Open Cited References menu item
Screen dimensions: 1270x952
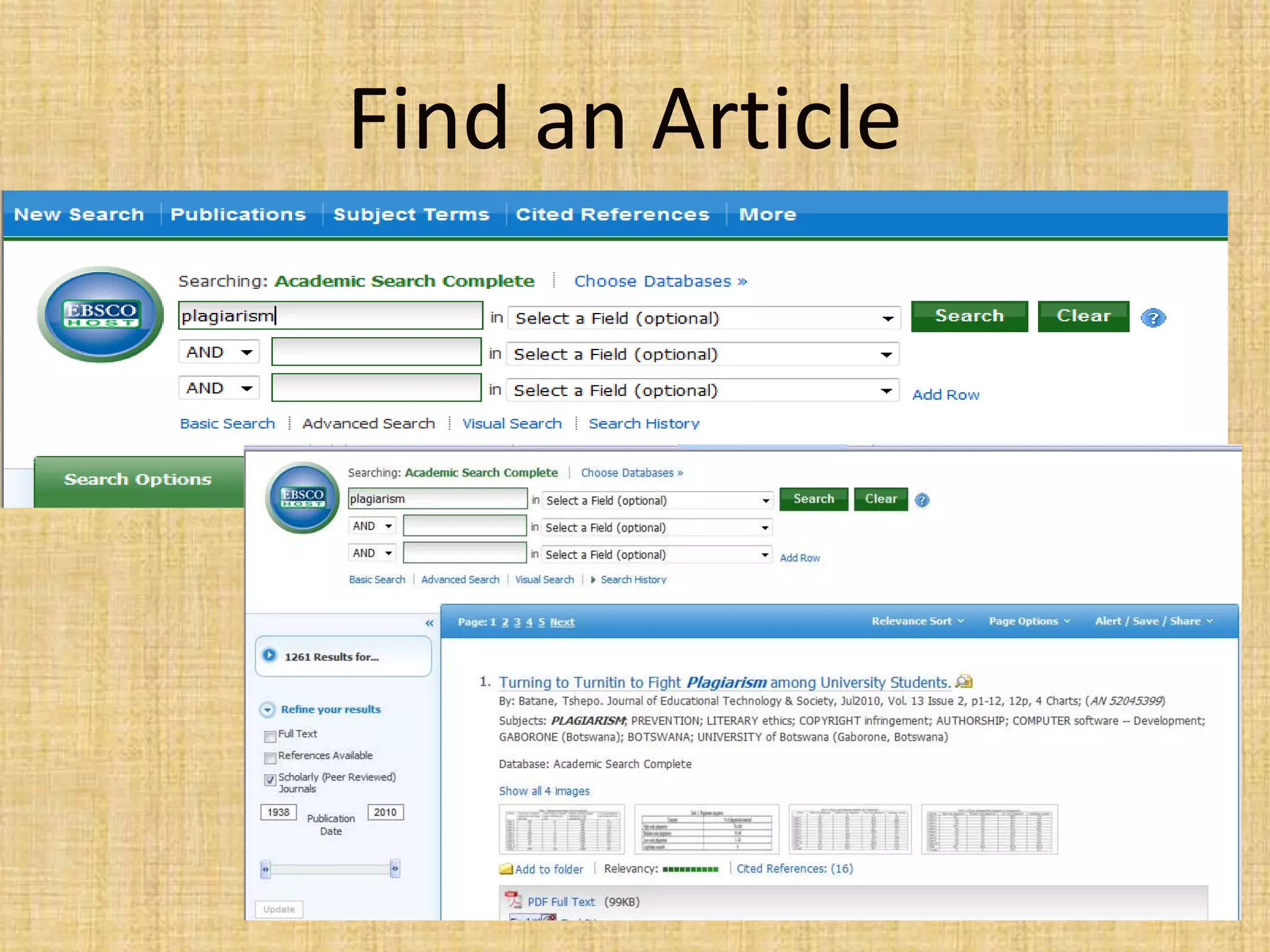click(x=613, y=214)
